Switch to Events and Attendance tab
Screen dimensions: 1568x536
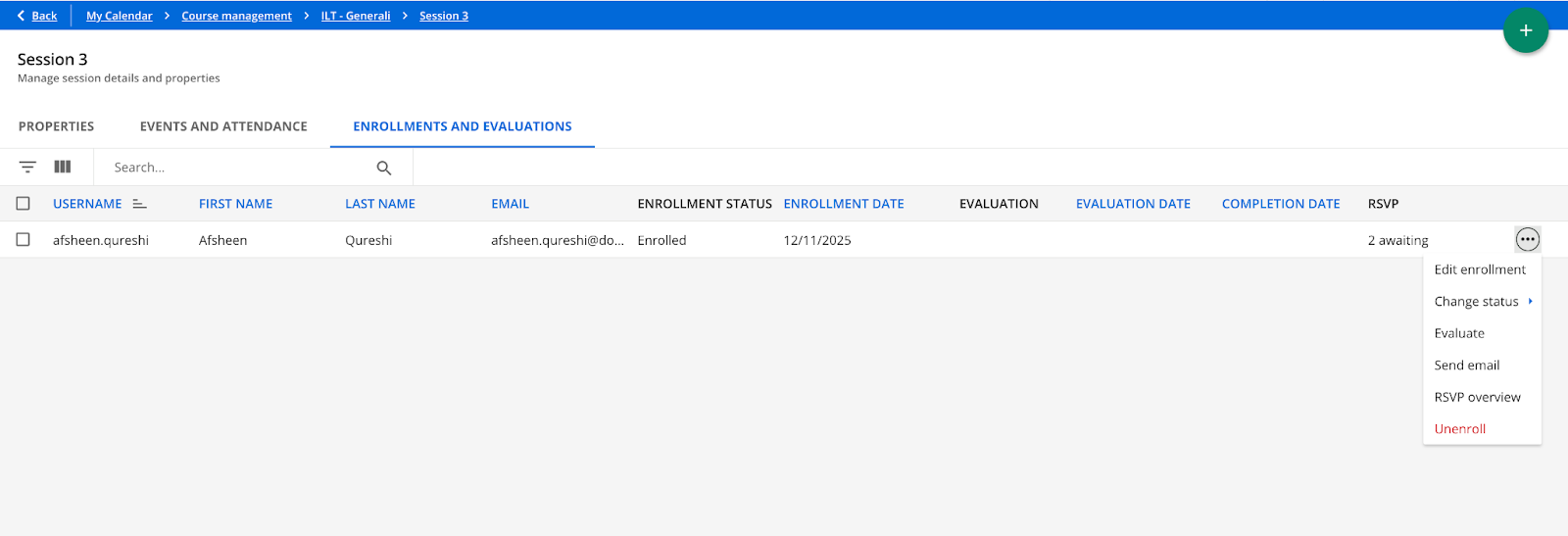coord(223,126)
